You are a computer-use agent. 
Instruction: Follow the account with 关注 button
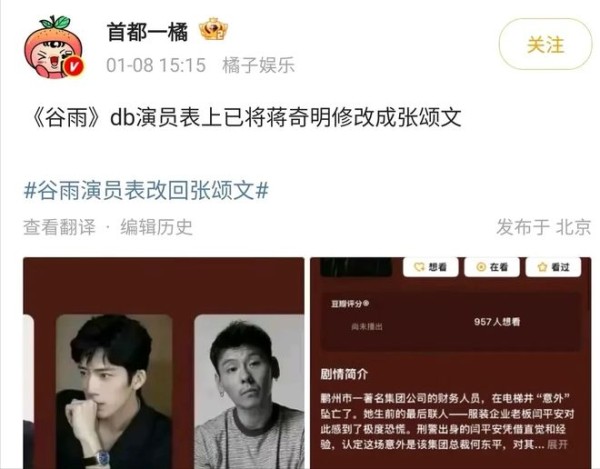[x=545, y=44]
